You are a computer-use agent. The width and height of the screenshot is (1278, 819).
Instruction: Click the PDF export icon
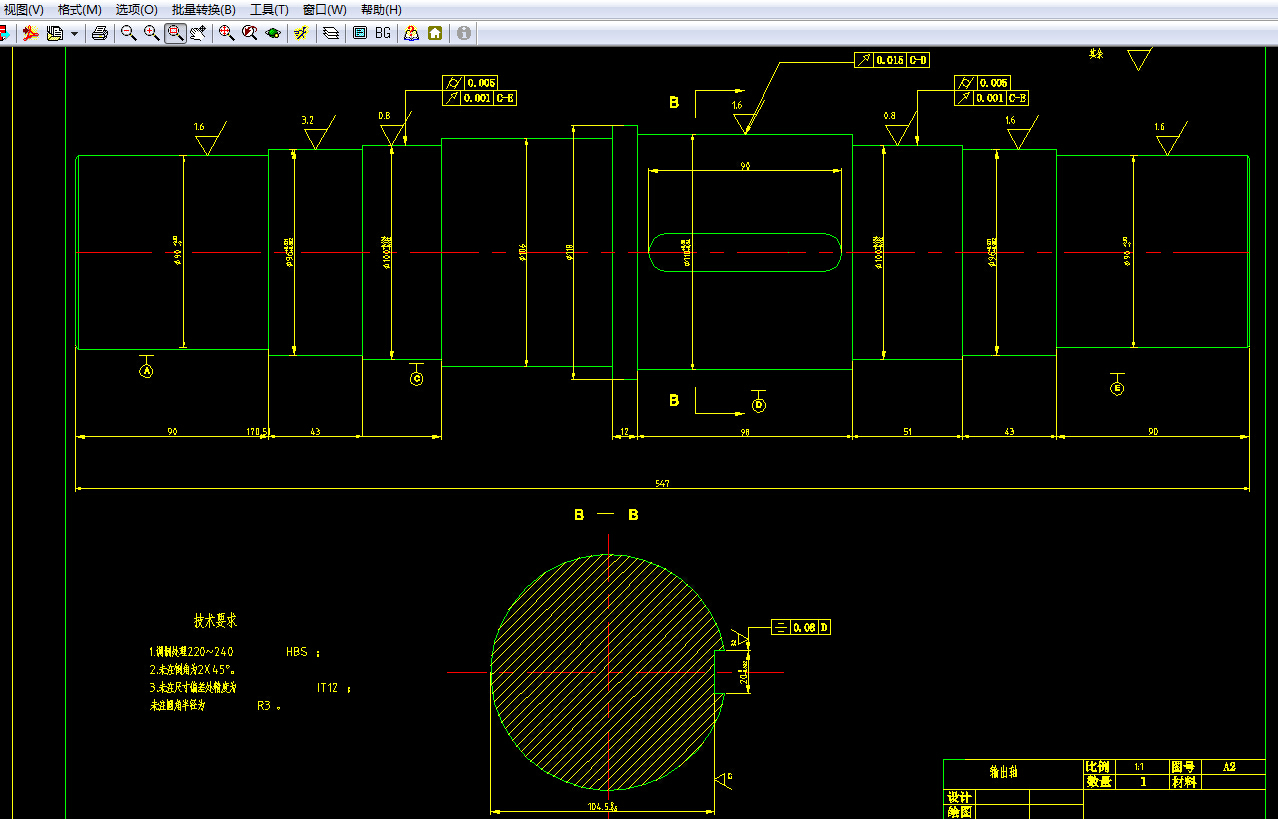tap(31, 33)
